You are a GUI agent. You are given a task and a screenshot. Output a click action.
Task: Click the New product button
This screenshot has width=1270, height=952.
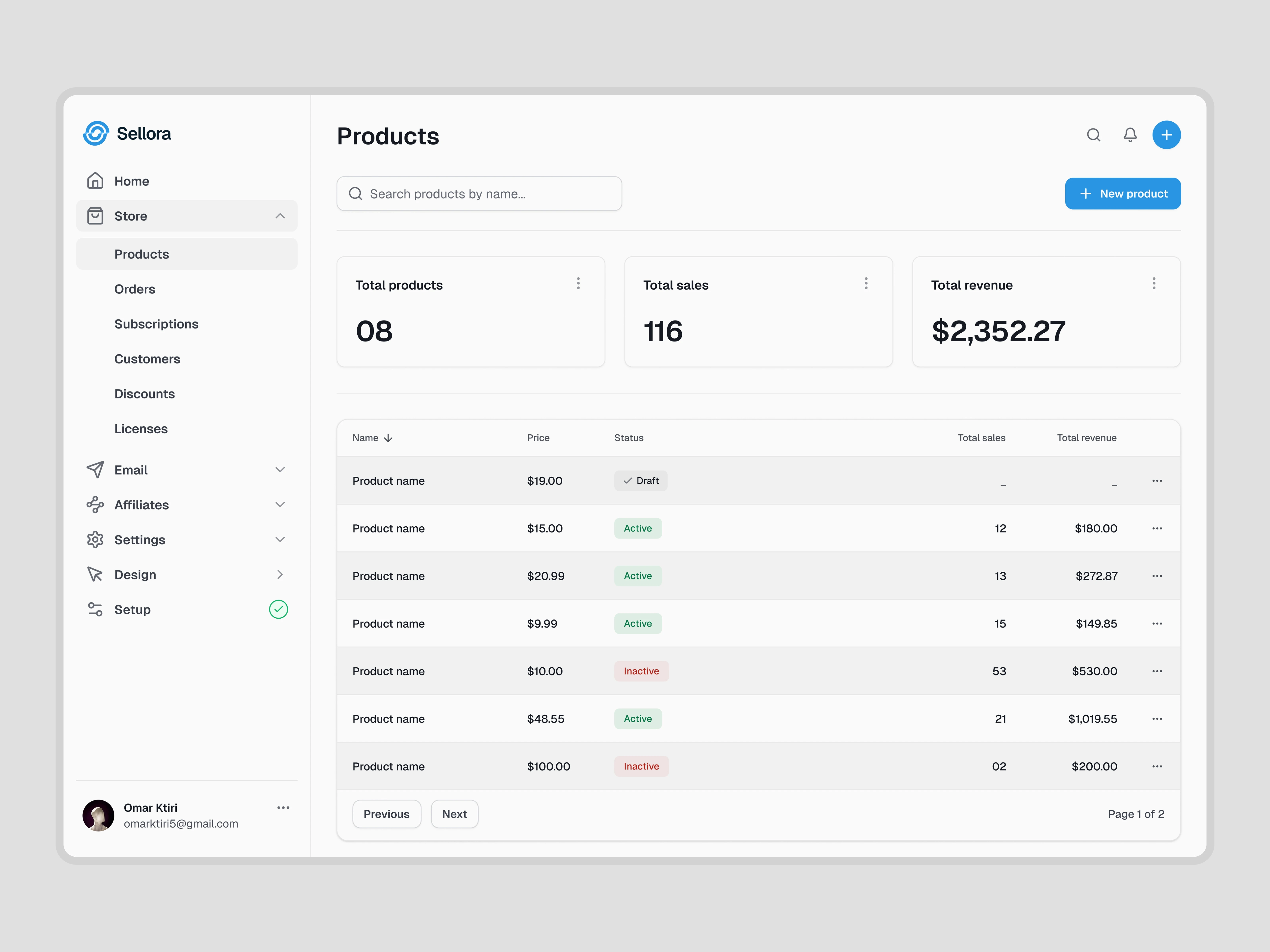coord(1122,193)
